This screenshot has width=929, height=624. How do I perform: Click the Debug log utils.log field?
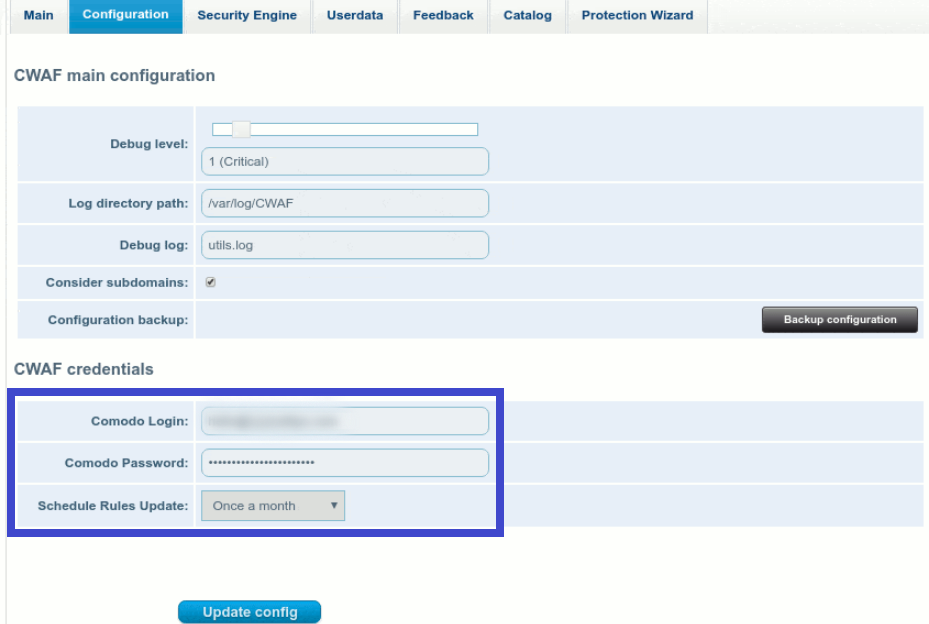click(x=345, y=245)
